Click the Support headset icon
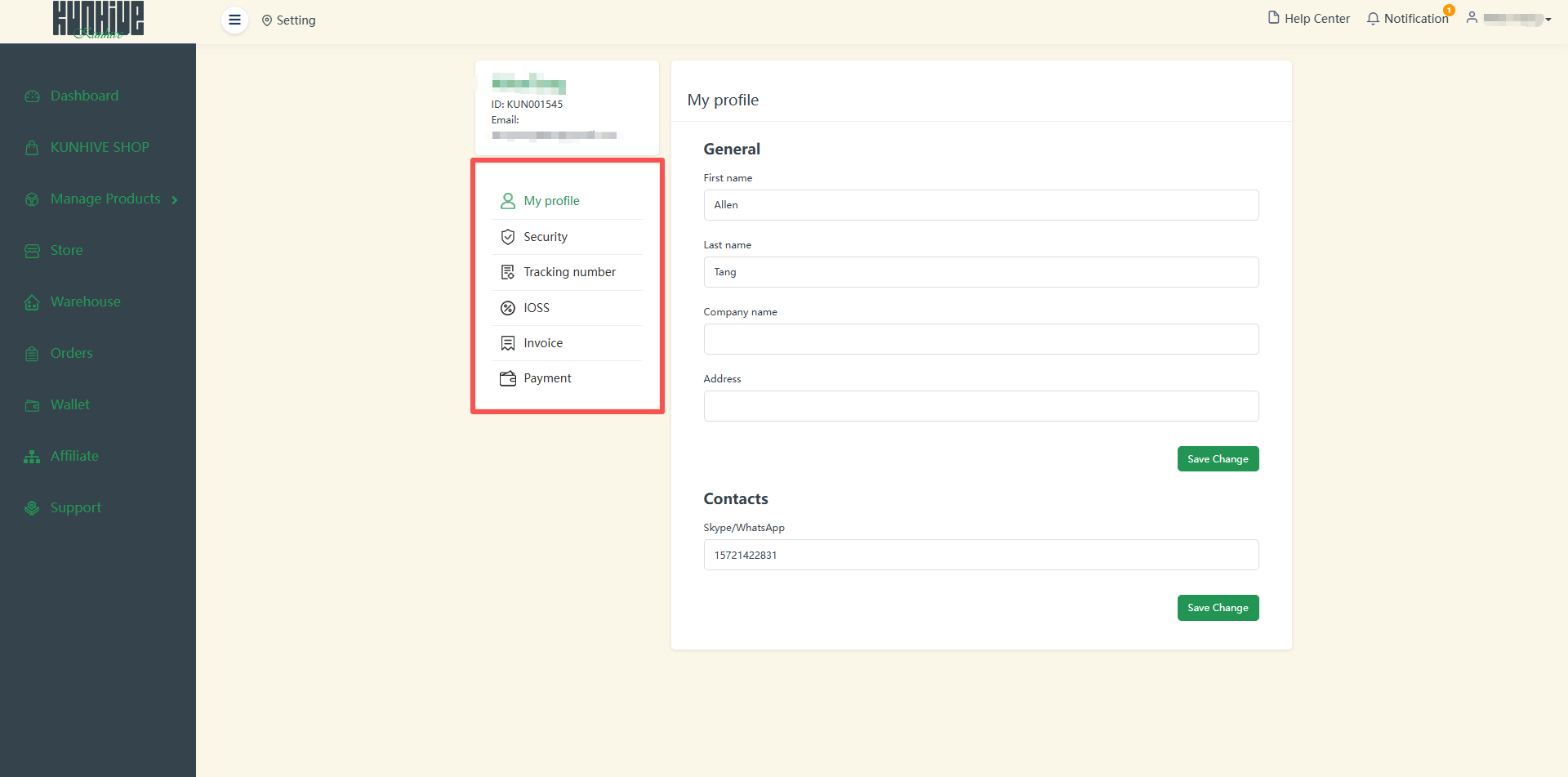Viewport: 1568px width, 777px height. point(32,508)
